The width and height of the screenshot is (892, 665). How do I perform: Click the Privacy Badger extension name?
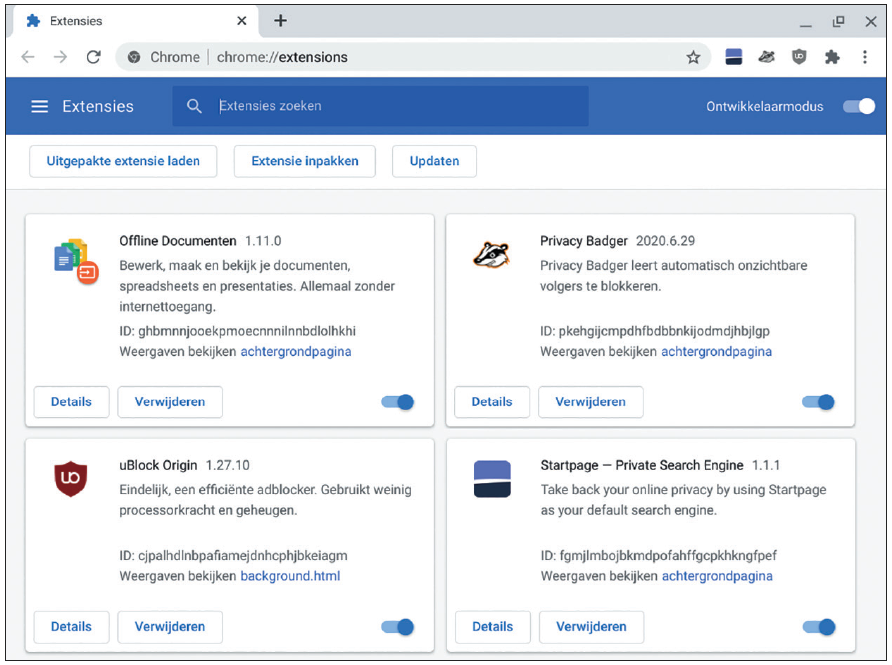pos(584,241)
